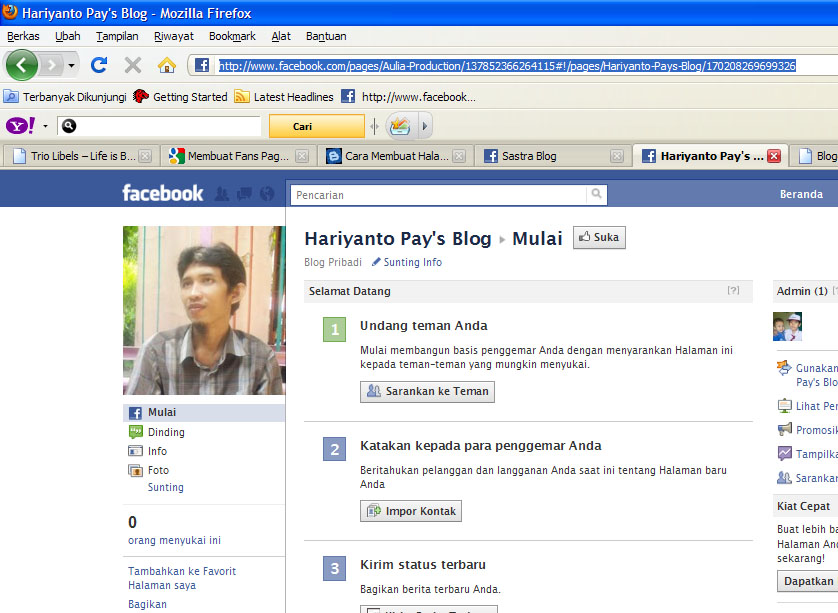The height and width of the screenshot is (613, 838).
Task: Click the Yahoo toolbar search field
Action: (x=159, y=126)
